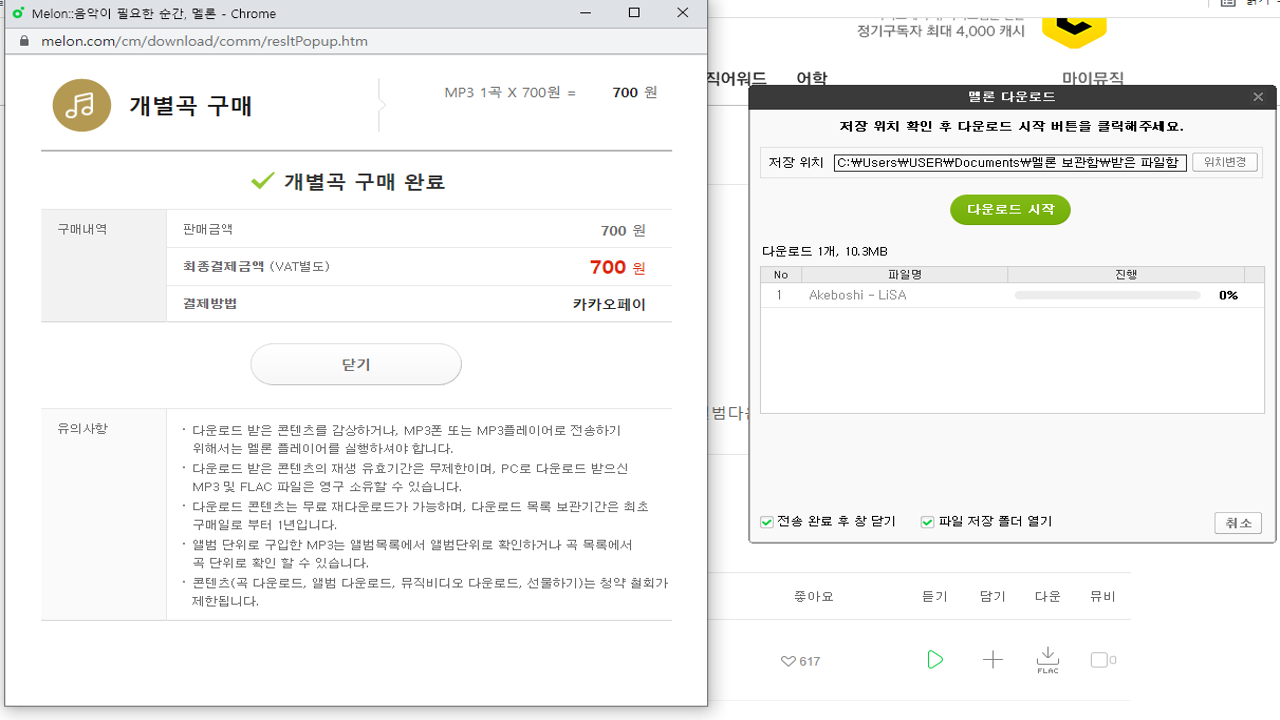This screenshot has height=720, width=1280.
Task: Click the FLAC download icon
Action: [x=1047, y=660]
